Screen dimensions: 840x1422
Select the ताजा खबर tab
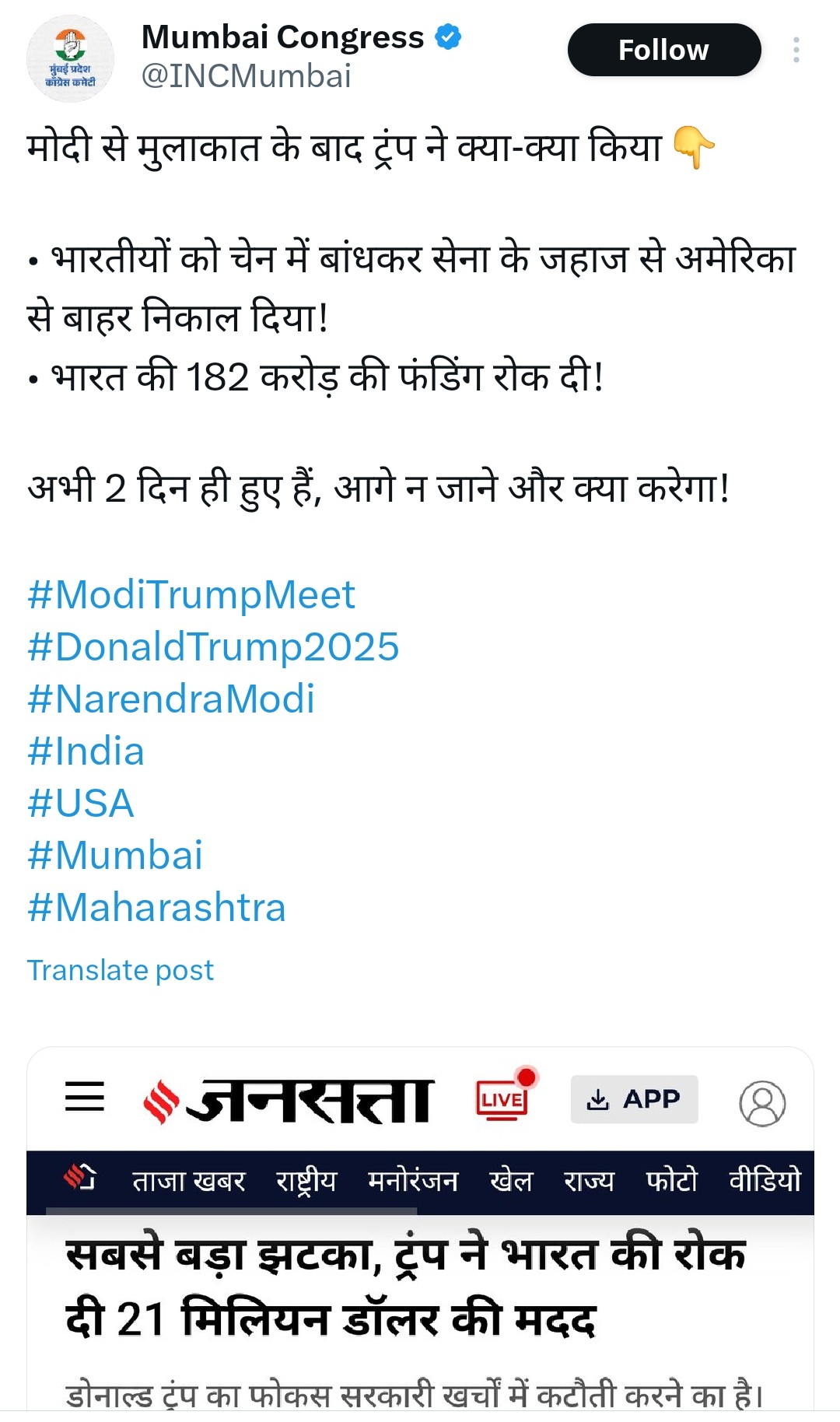tap(188, 1181)
